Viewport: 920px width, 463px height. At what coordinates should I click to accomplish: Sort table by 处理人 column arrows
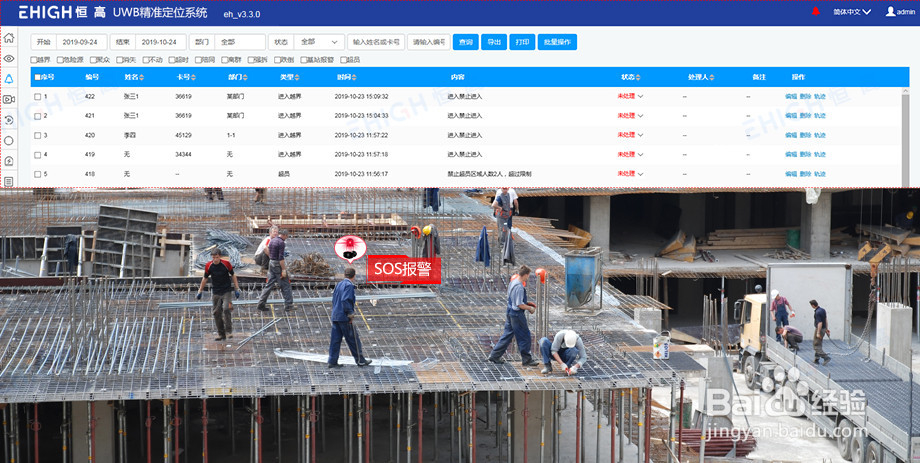click(712, 77)
